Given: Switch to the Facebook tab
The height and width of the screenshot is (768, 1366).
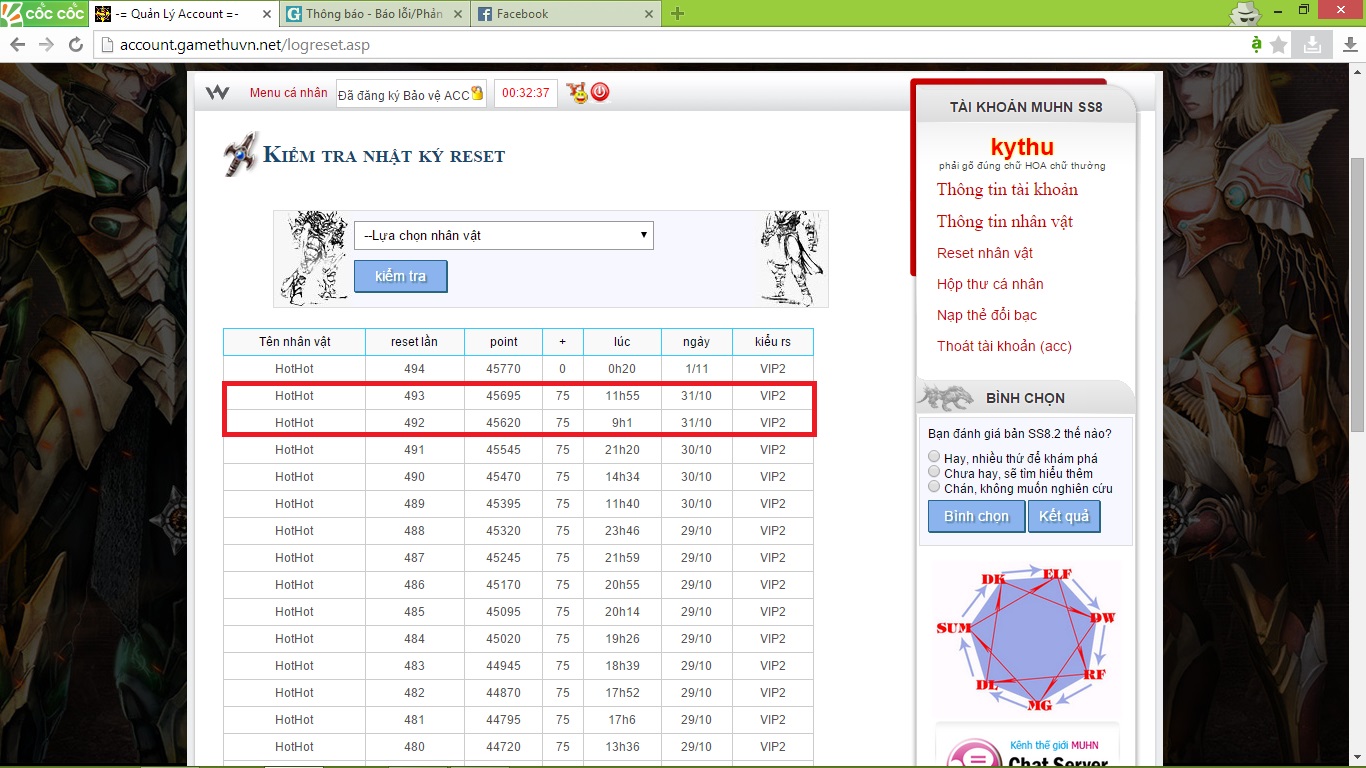Looking at the screenshot, I should [566, 14].
